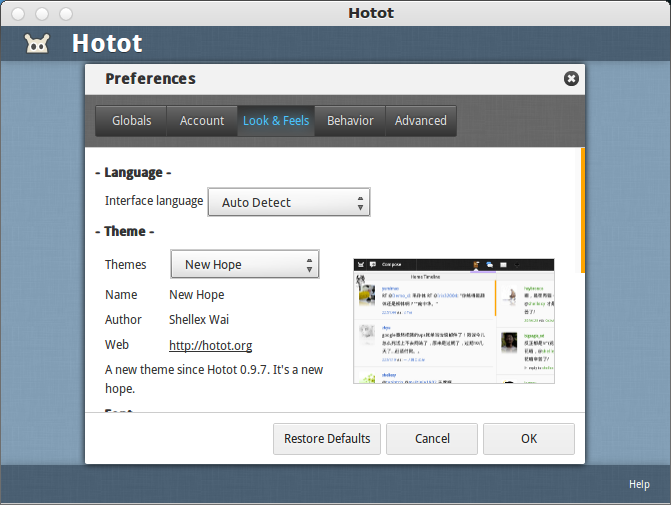Click the orange preferences scrollbar
This screenshot has height=505, width=671.
pyautogui.click(x=582, y=210)
